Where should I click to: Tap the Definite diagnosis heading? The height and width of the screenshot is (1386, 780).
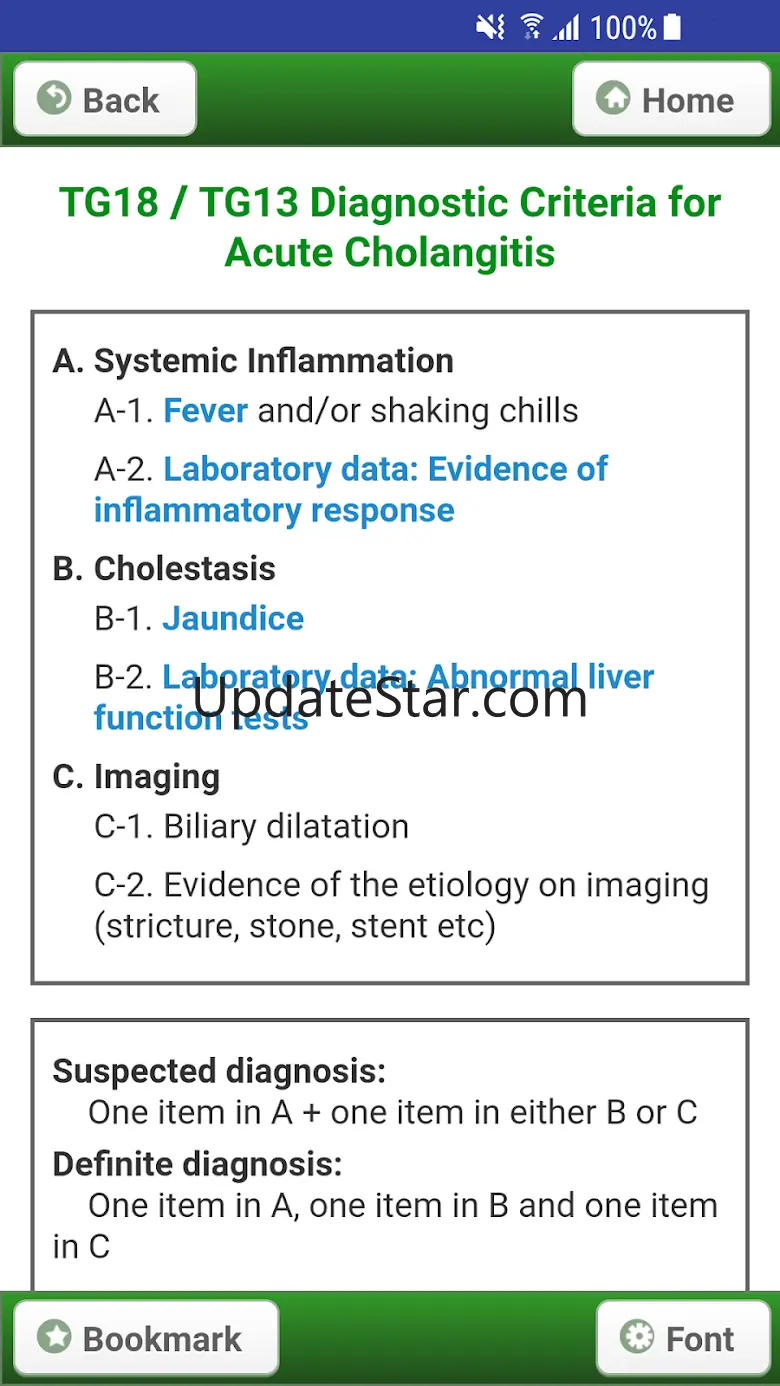pyautogui.click(x=197, y=1164)
